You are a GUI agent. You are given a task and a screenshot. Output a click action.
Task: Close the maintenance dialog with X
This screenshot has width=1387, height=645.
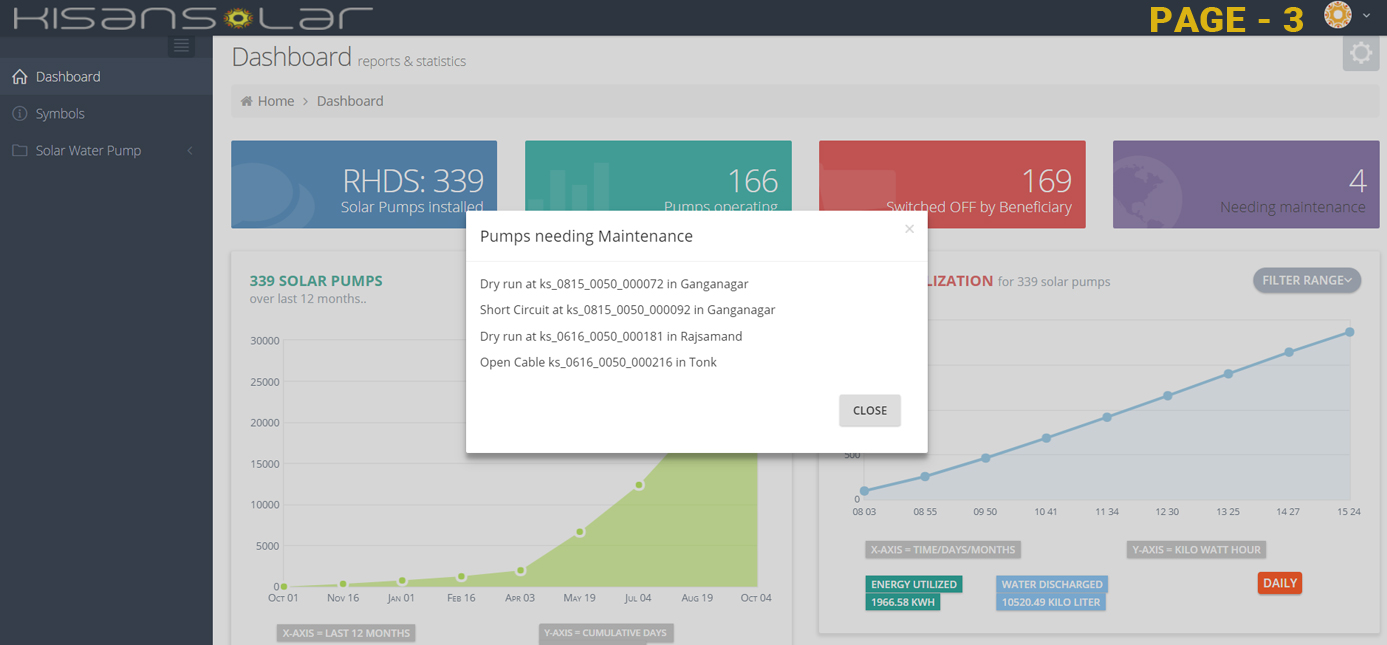point(909,229)
